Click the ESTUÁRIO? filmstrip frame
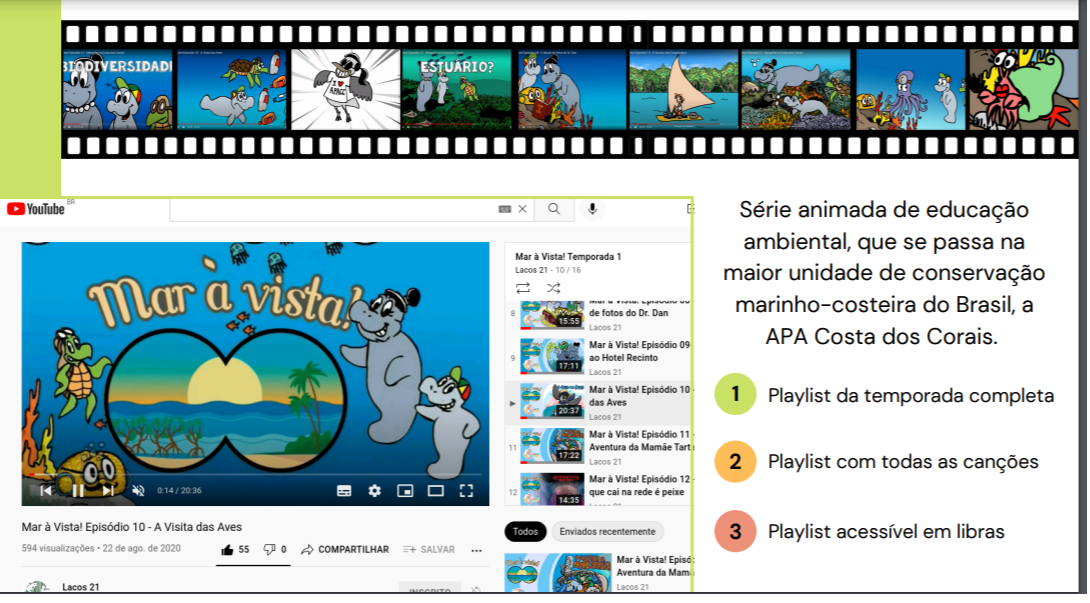Viewport: 1090px width, 603px height. [x=456, y=90]
